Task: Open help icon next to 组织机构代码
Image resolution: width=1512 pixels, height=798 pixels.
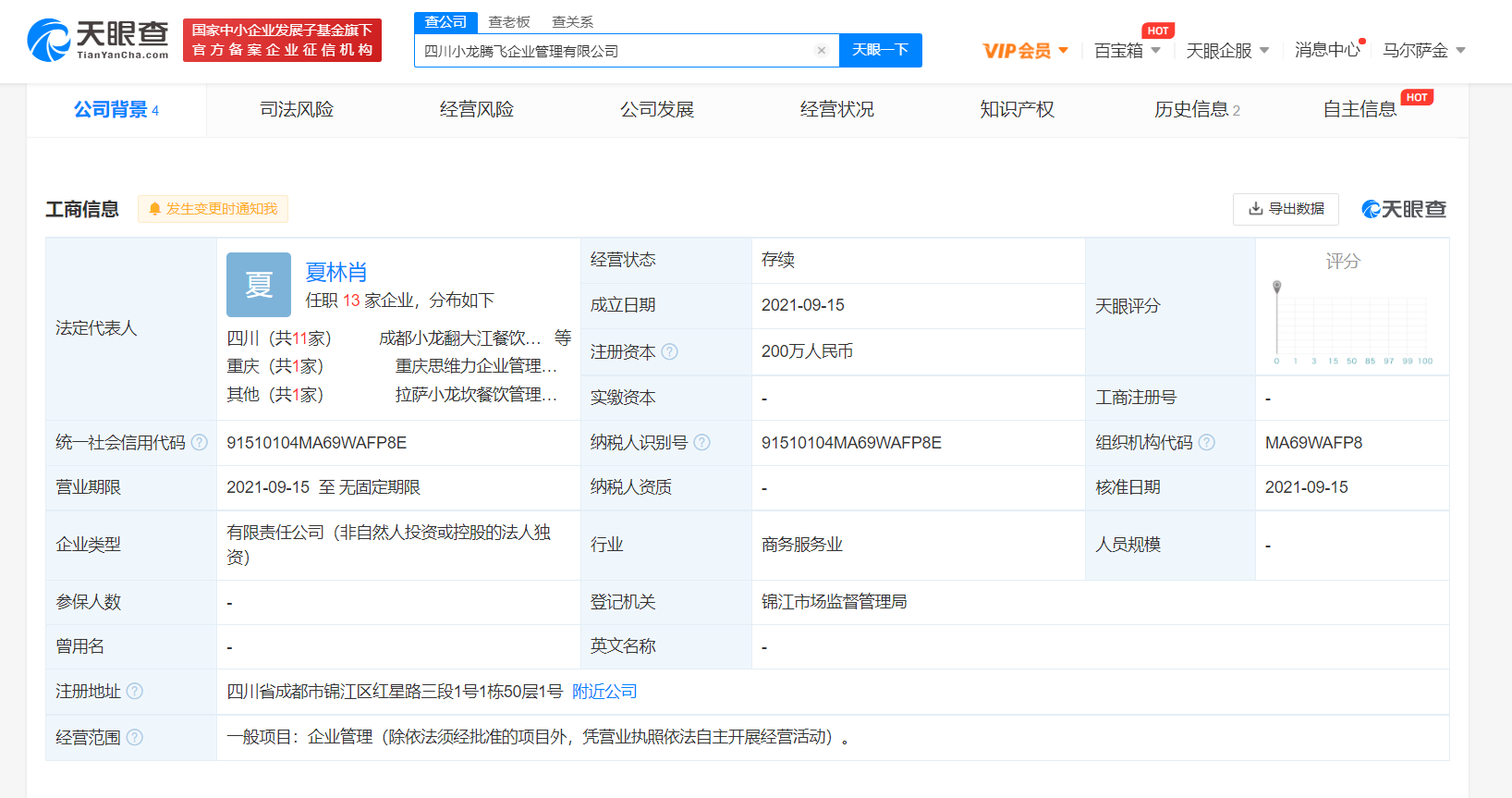Action: tap(1207, 442)
